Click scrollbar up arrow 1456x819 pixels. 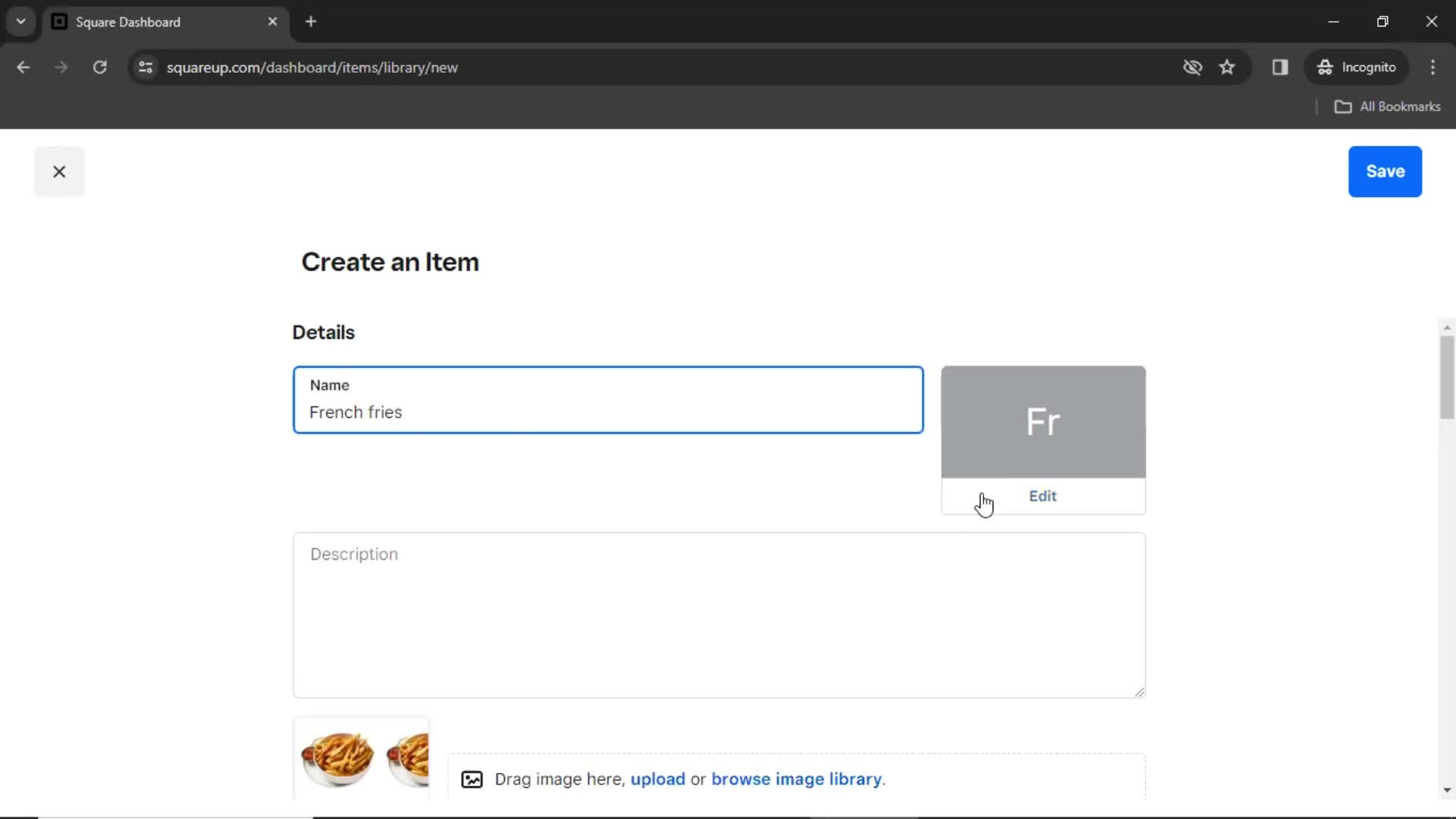1447,328
